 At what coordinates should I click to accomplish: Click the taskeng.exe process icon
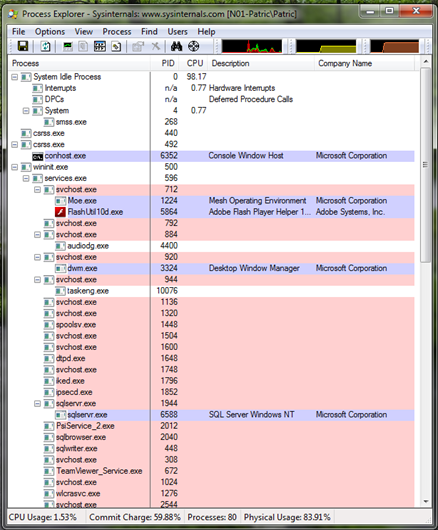click(60, 291)
